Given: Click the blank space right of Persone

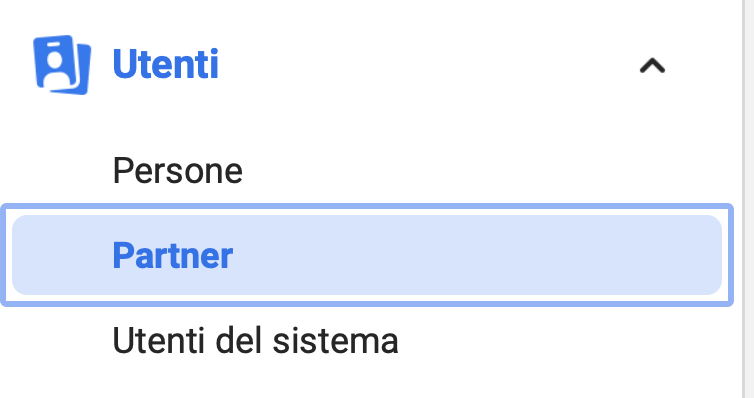Looking at the screenshot, I should [x=481, y=171].
